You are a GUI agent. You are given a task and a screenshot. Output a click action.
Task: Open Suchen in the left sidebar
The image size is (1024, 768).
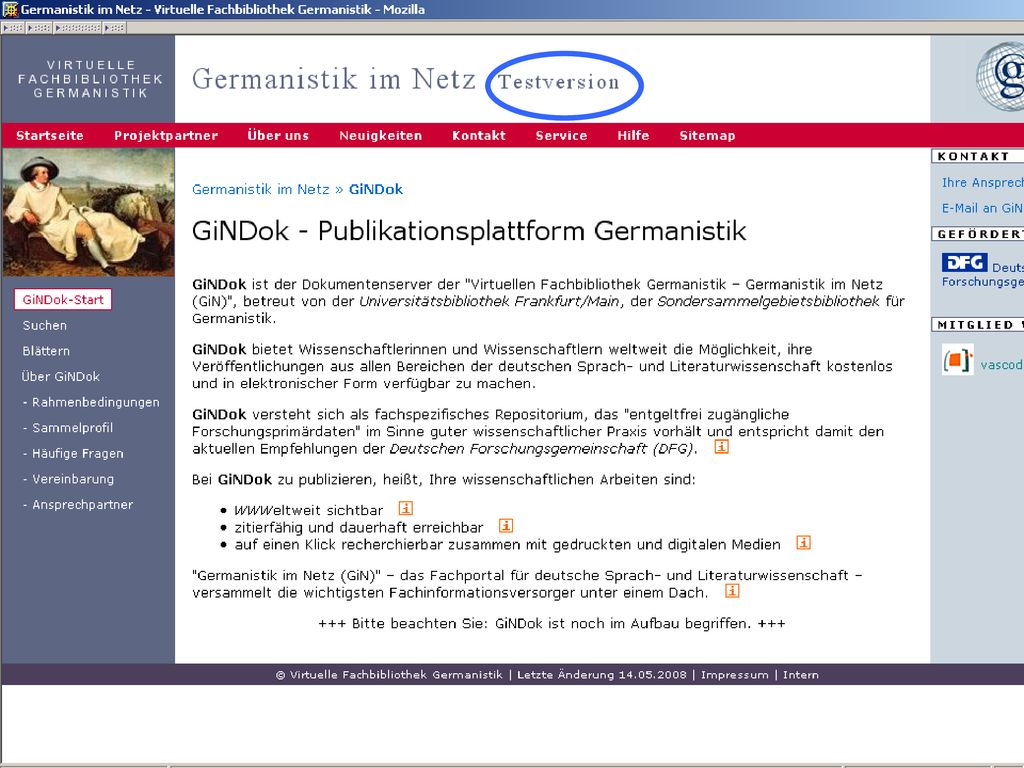click(x=44, y=325)
